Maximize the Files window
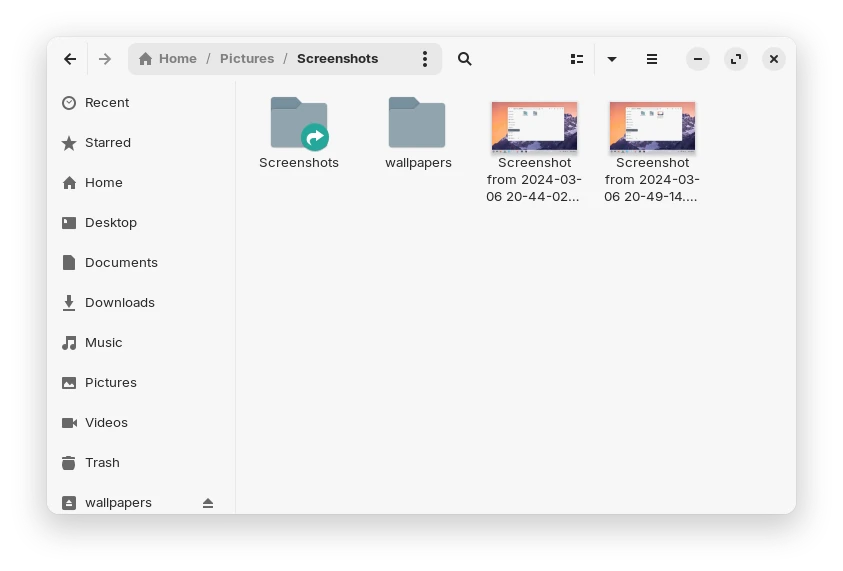Viewport: 843px width, 571px height. 736,59
